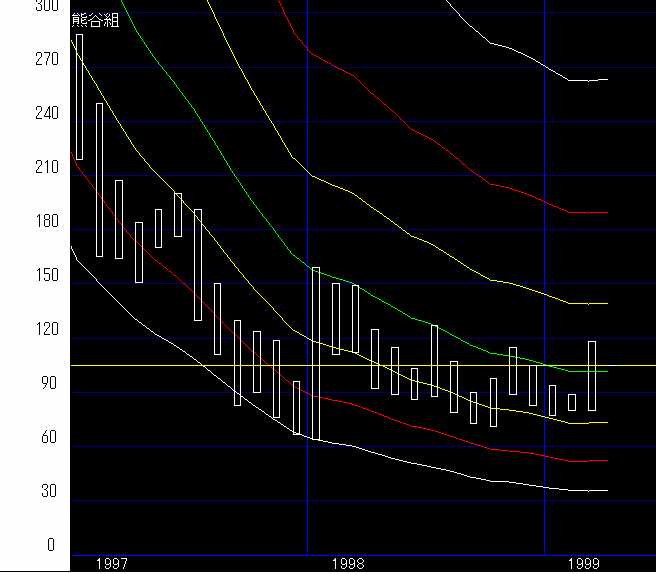
Task: Click the 熊谷組 chart title label
Action: (96, 21)
